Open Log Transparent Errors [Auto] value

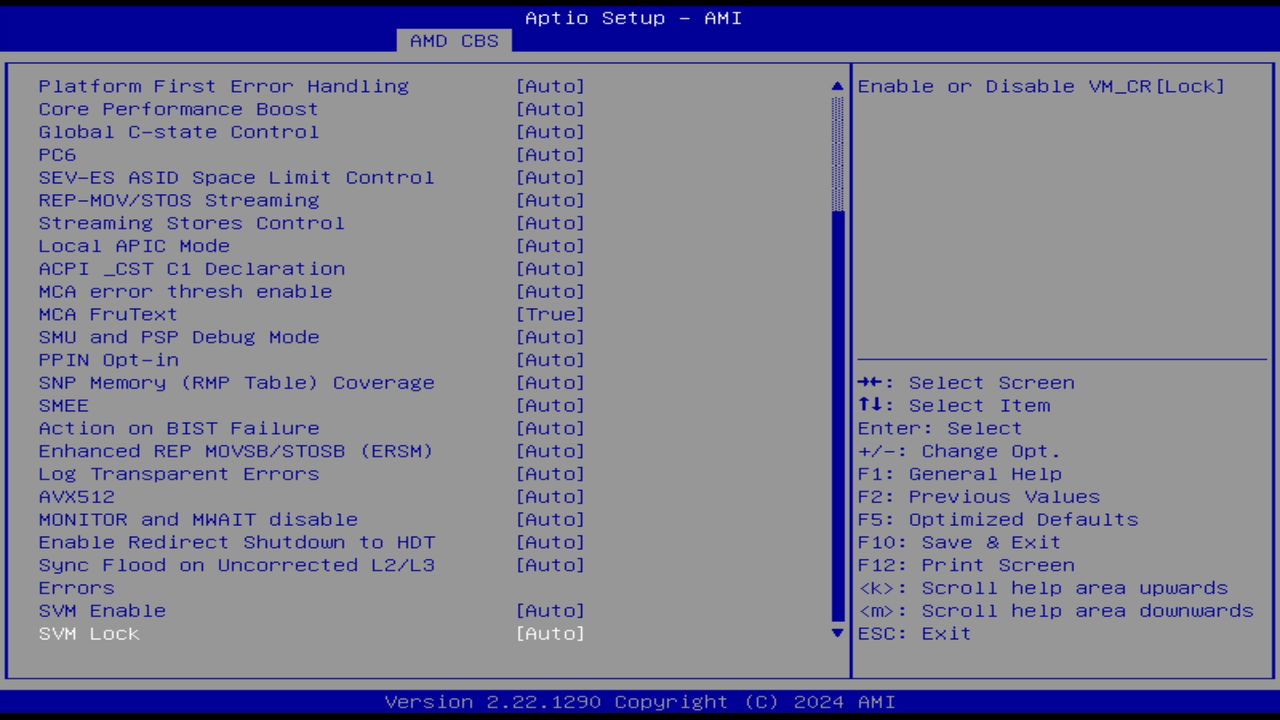(550, 474)
